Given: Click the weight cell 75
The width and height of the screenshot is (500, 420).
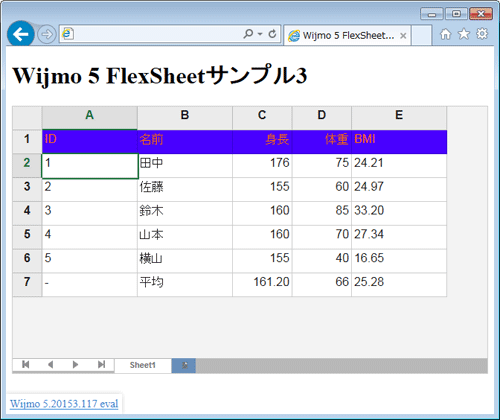Looking at the screenshot, I should point(322,165).
